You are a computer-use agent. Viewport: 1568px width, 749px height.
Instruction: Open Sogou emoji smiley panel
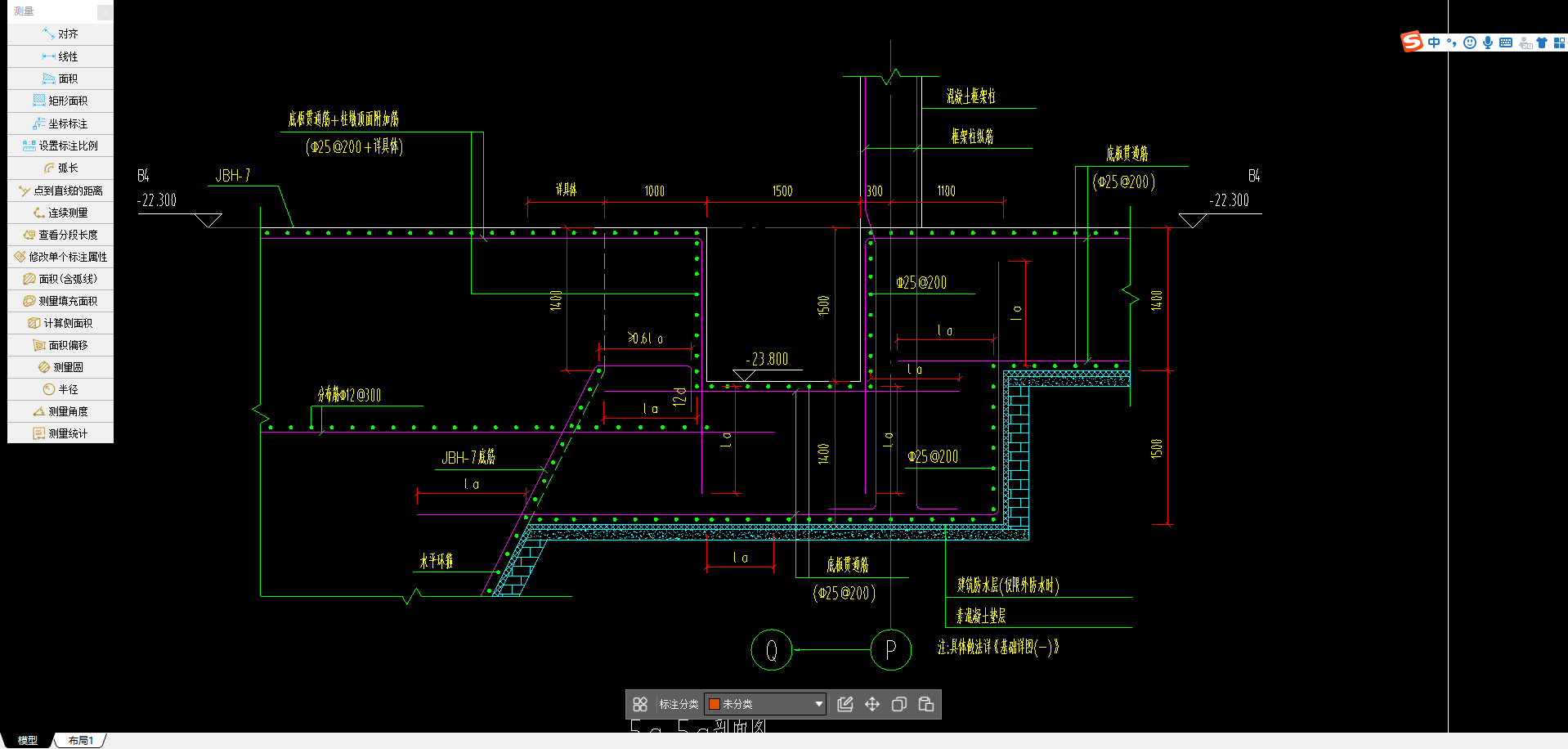click(x=1470, y=43)
